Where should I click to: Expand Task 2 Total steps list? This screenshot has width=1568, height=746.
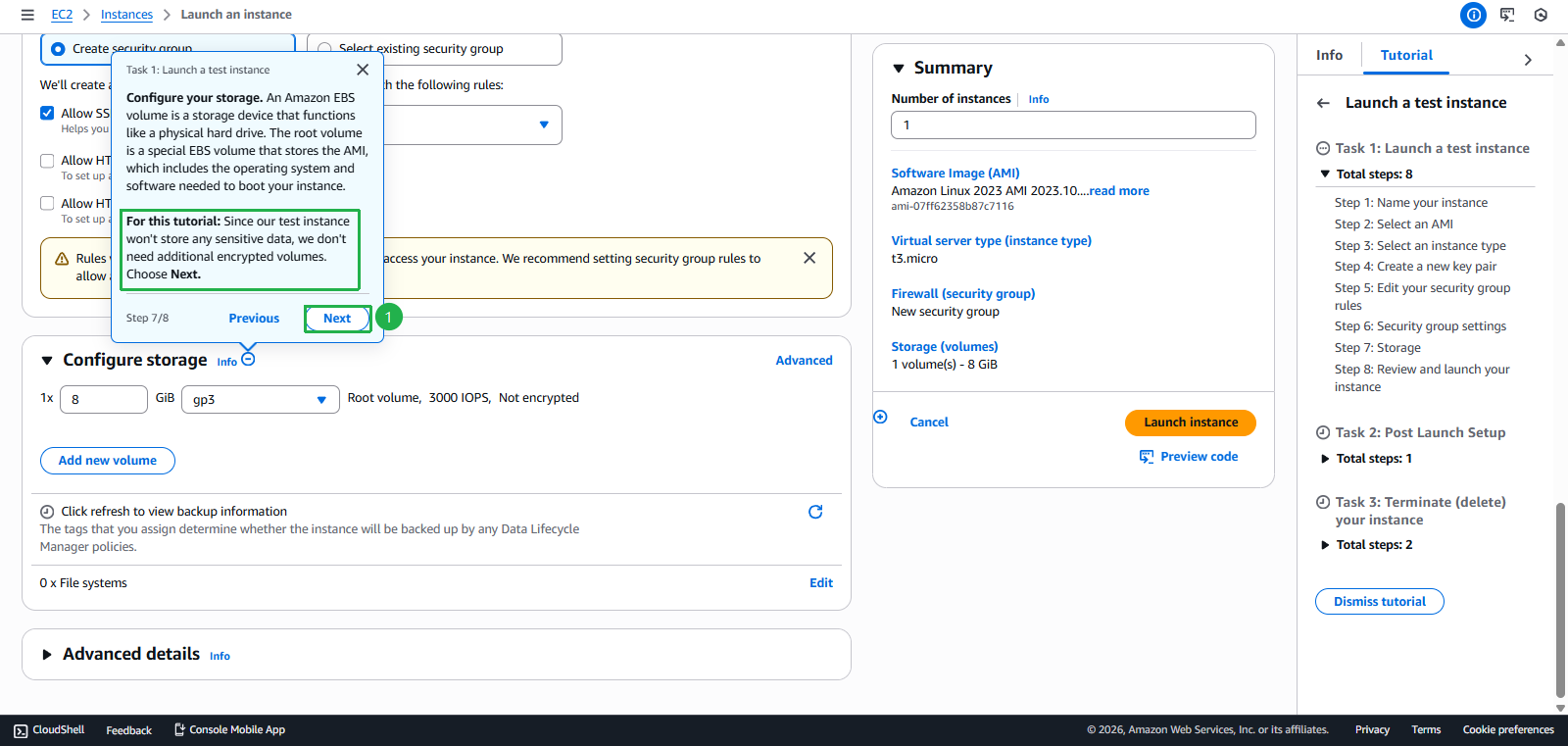coord(1325,459)
